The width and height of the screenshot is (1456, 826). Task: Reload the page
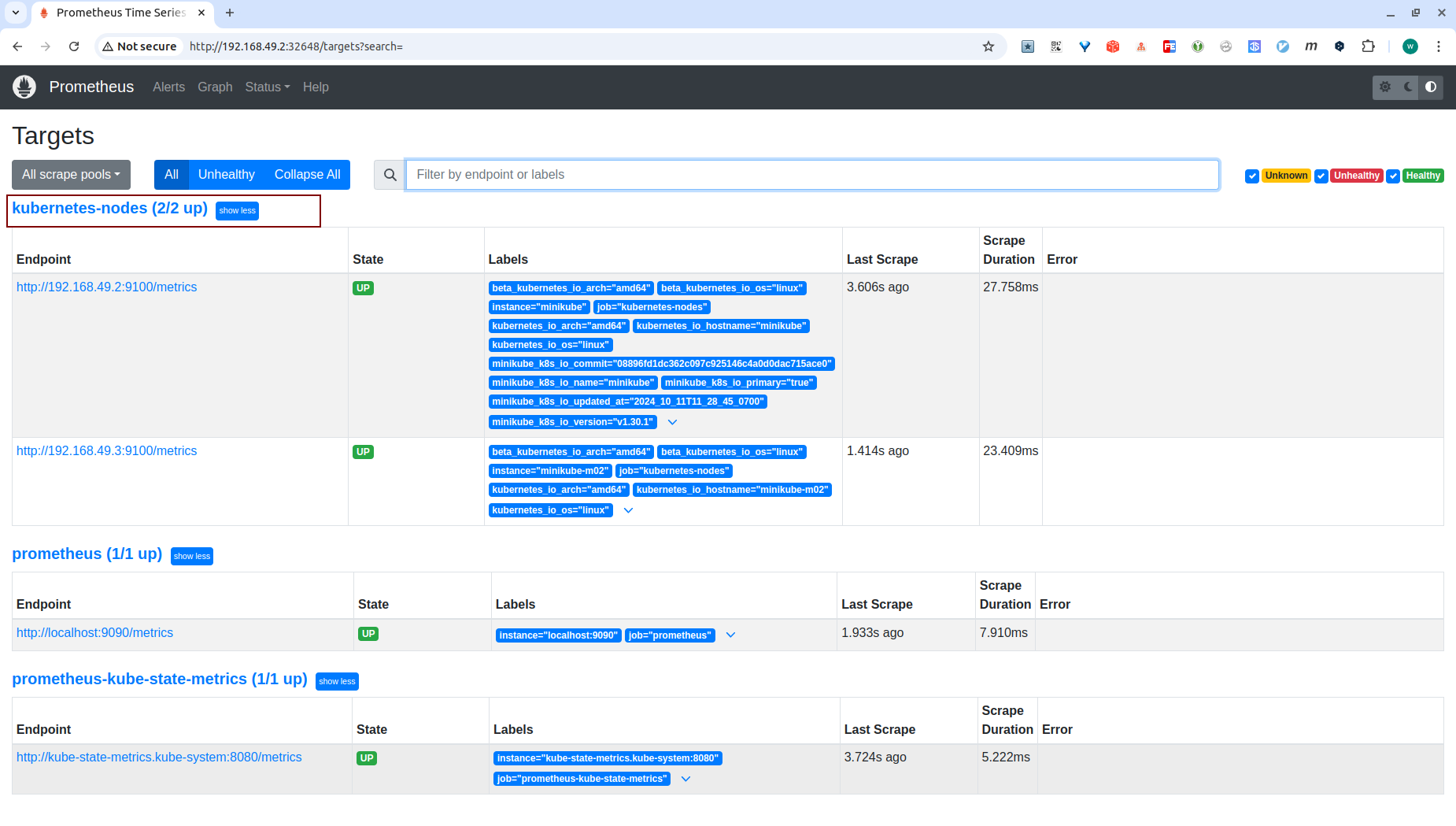click(74, 46)
